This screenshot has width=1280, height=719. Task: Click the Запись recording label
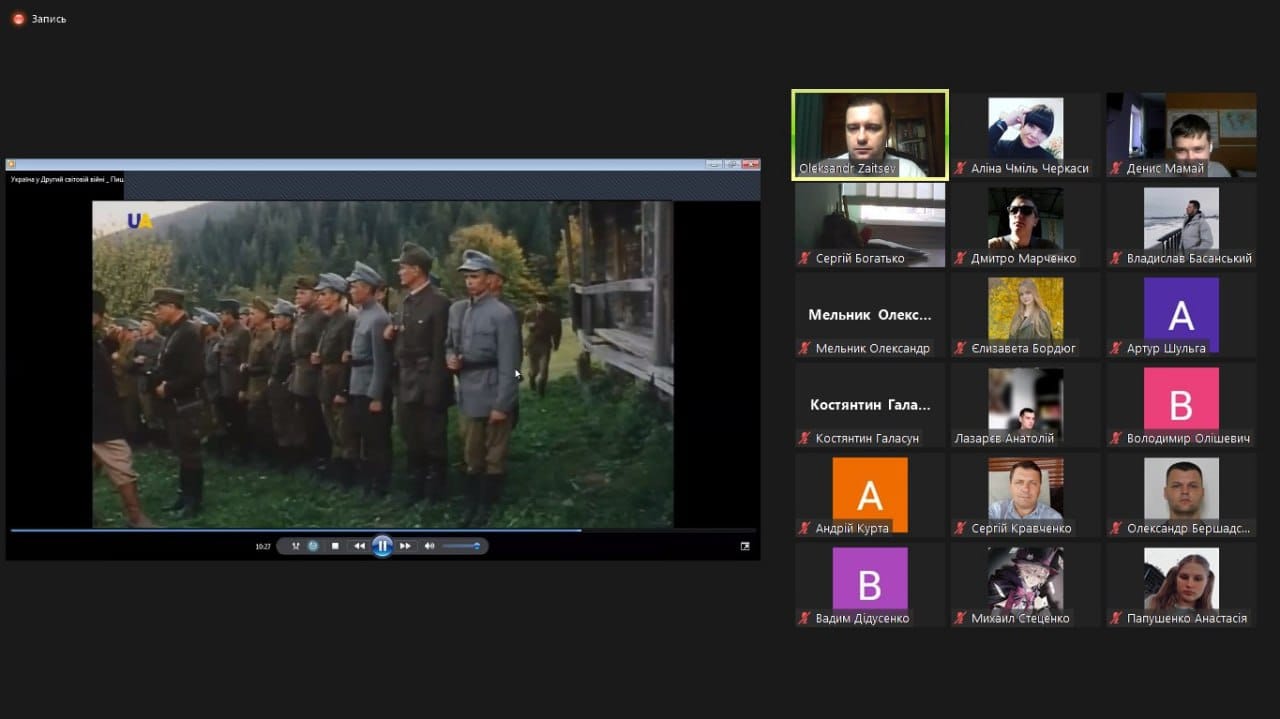click(49, 19)
